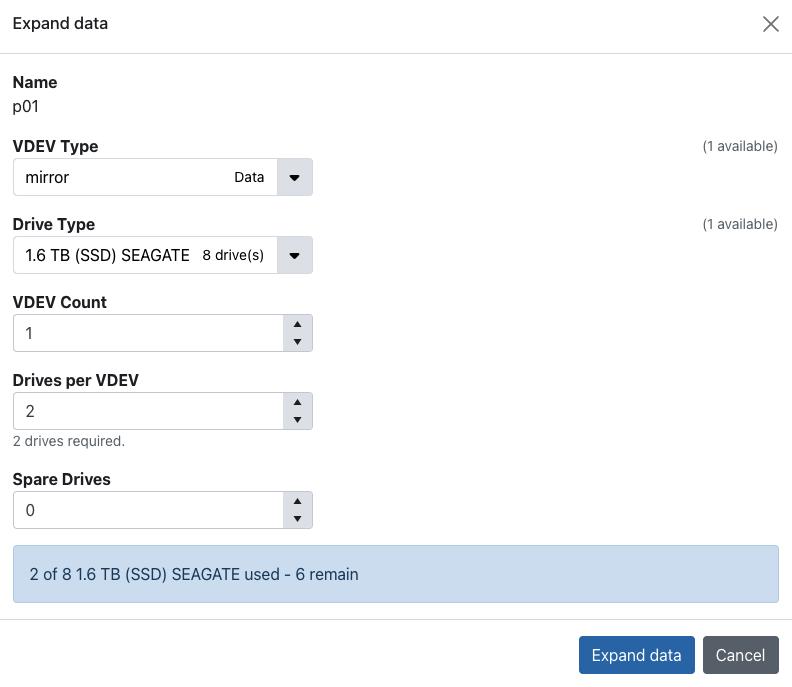This screenshot has width=792, height=687.
Task: Click the 'Spare Drives' label
Action: click(62, 479)
